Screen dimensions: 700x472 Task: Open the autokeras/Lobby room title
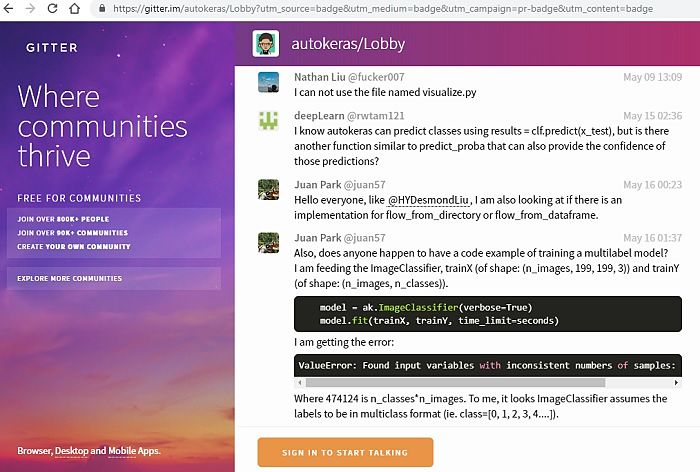click(x=348, y=44)
